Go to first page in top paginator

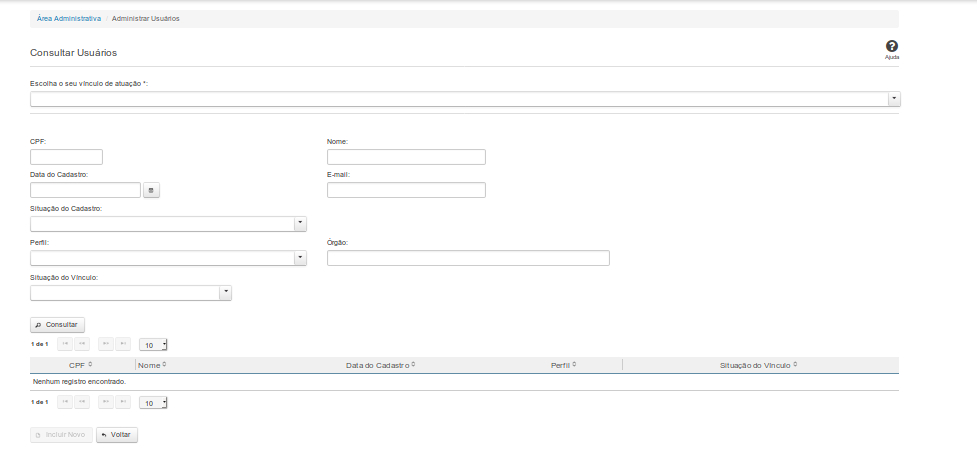(x=65, y=344)
